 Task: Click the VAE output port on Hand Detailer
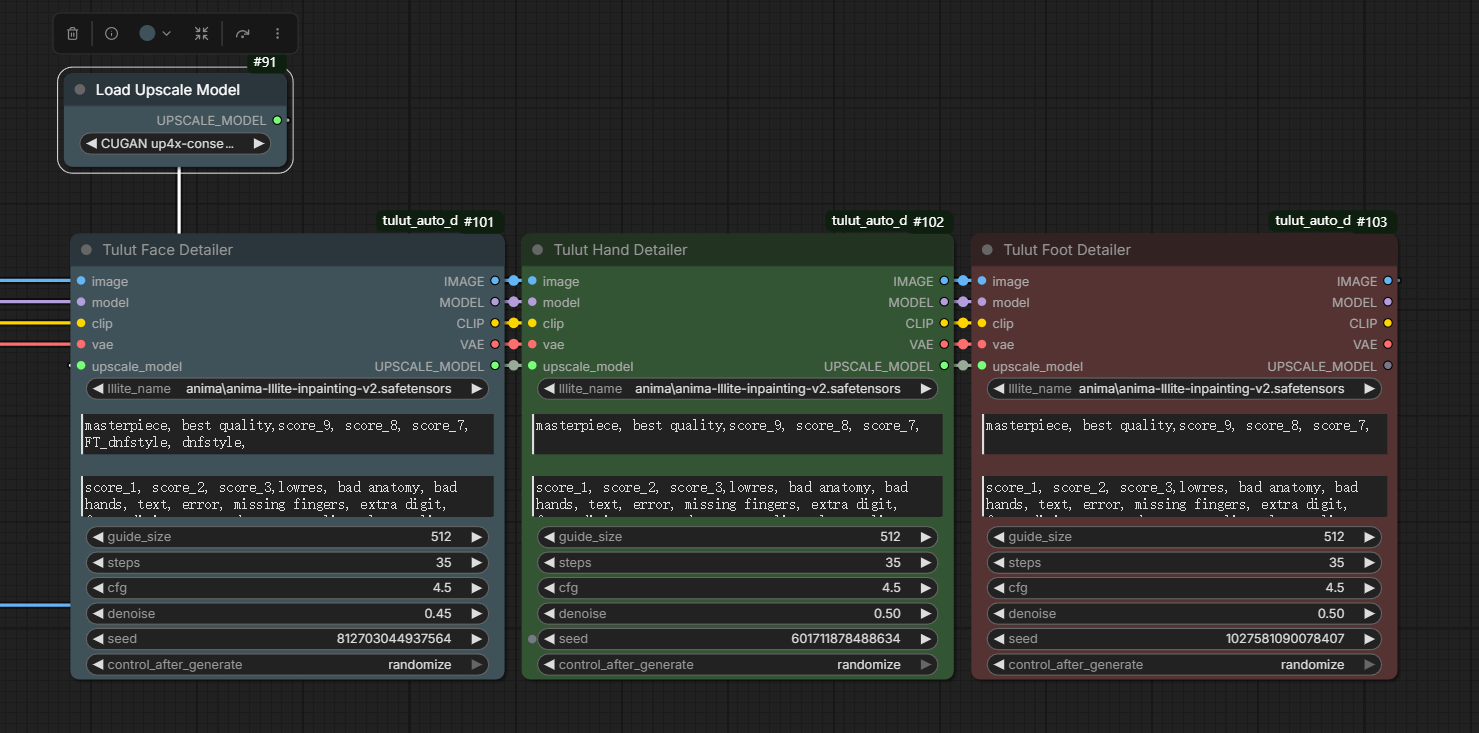click(944, 344)
